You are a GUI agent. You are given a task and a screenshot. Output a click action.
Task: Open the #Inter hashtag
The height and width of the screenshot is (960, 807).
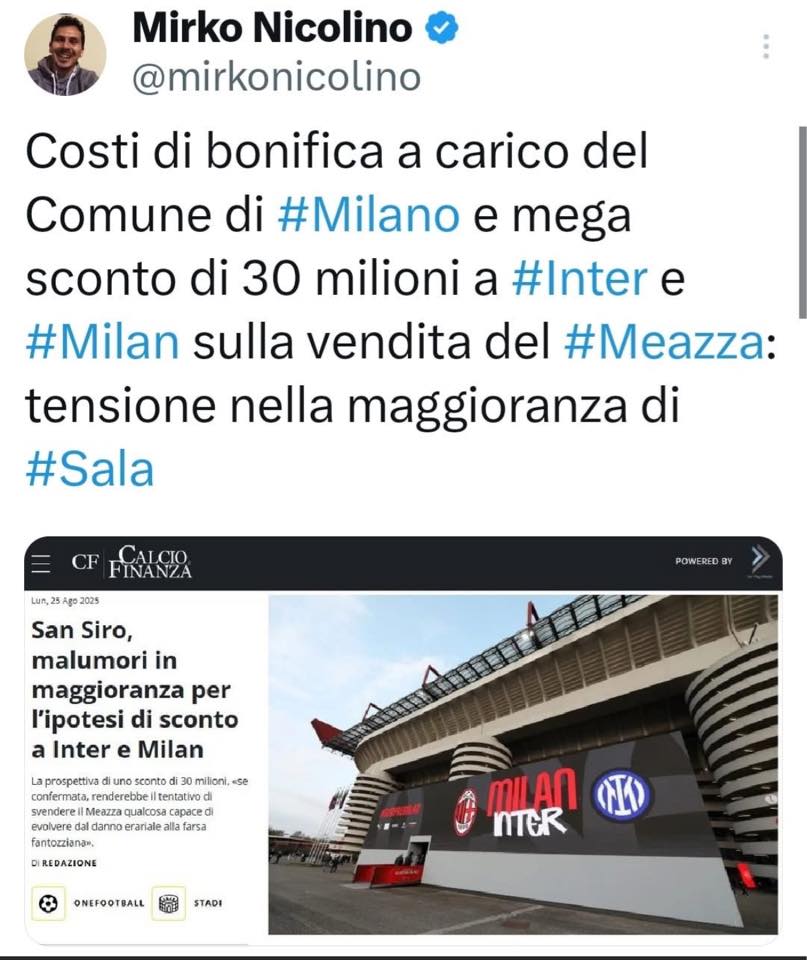tap(579, 279)
